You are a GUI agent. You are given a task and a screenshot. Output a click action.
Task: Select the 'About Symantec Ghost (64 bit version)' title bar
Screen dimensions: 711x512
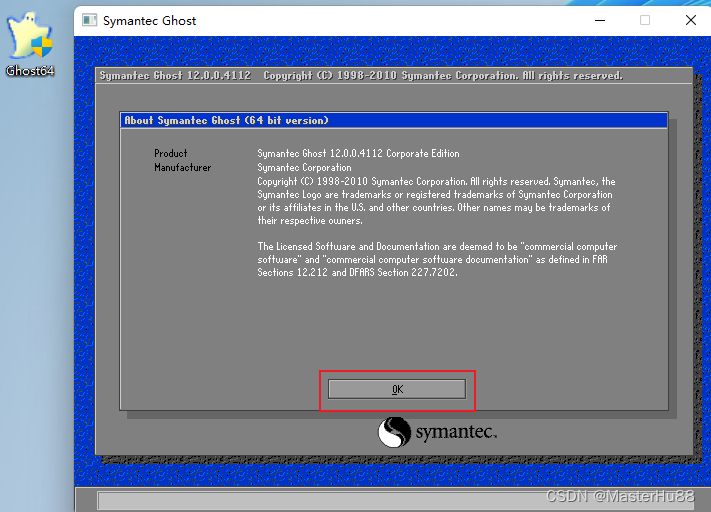point(394,121)
